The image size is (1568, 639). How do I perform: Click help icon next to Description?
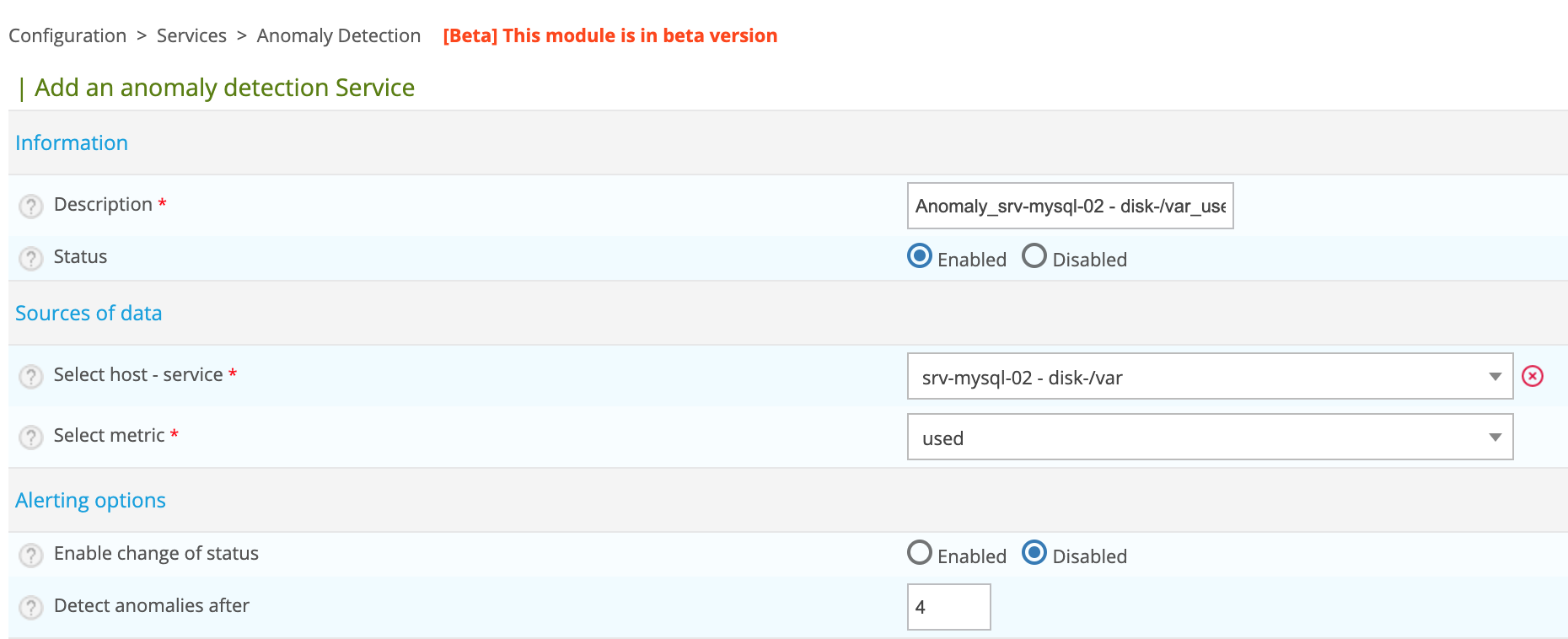(x=31, y=206)
